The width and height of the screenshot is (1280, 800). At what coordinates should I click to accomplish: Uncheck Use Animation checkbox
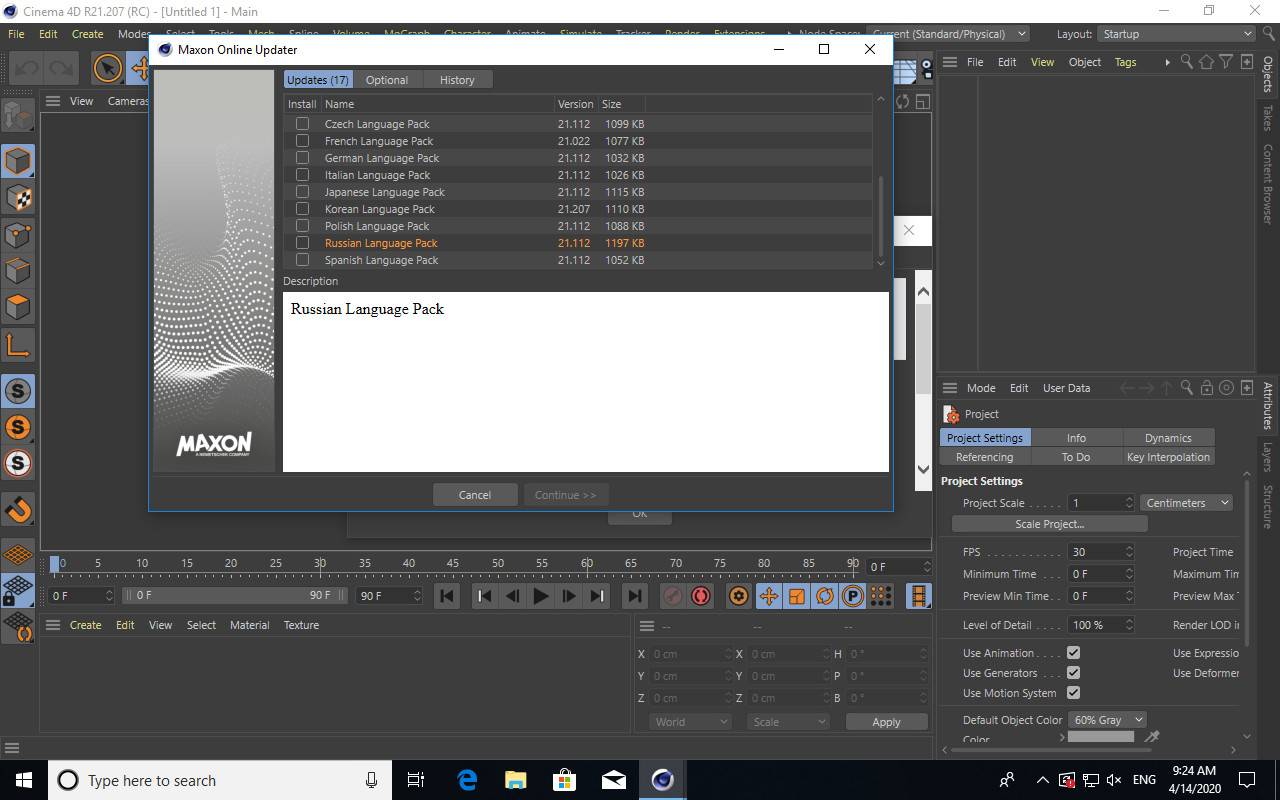(1073, 653)
